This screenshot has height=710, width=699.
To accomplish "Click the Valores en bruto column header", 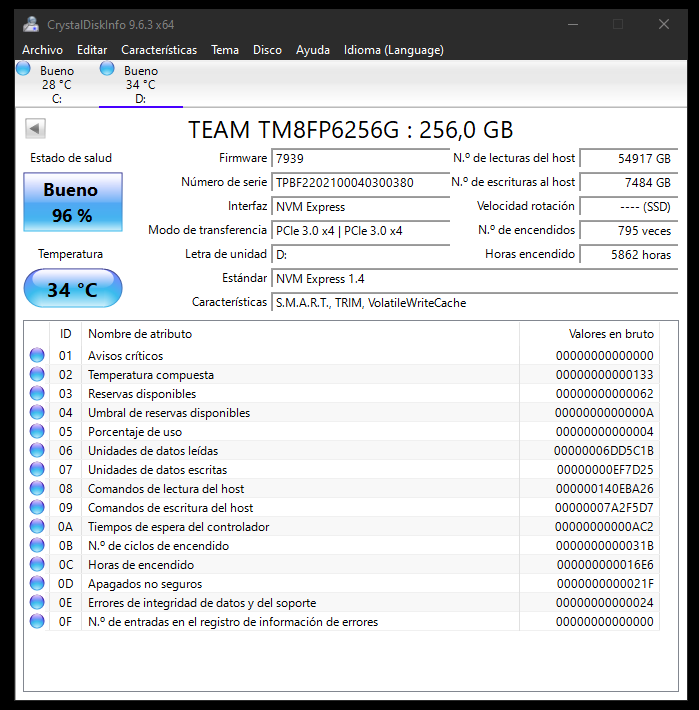I will [589, 334].
